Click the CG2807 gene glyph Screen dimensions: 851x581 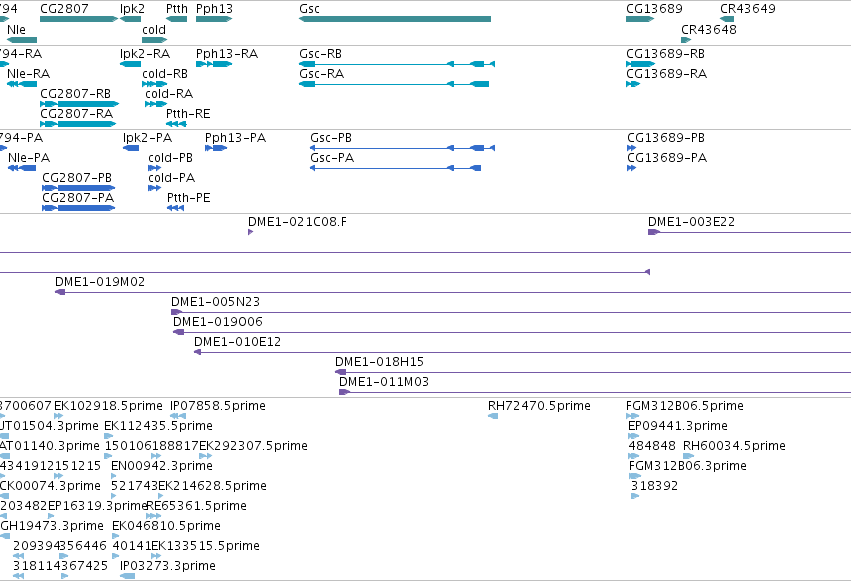79,19
